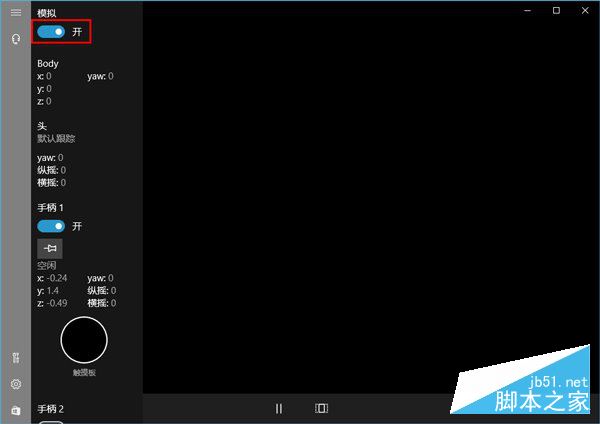Screen dimensions: 600x424
Task: Click the view layout icon beside pause
Action: pyautogui.click(x=321, y=408)
